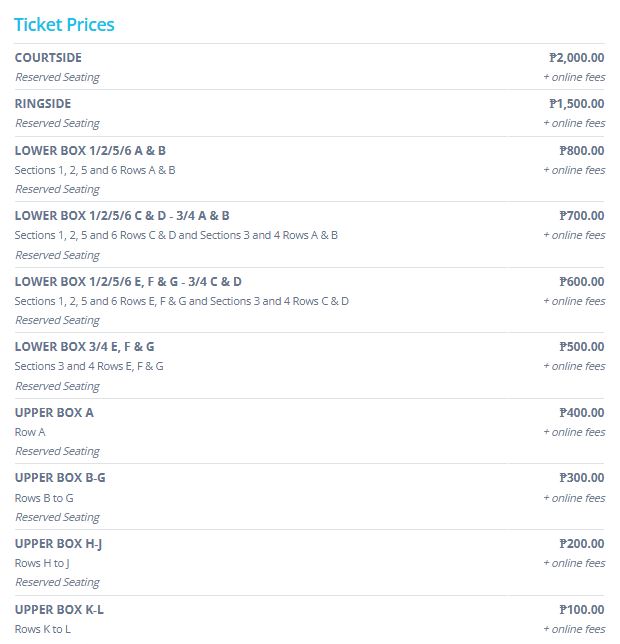Choose the RINGSIDE ticket title
The width and height of the screenshot is (620, 644).
click(43, 104)
